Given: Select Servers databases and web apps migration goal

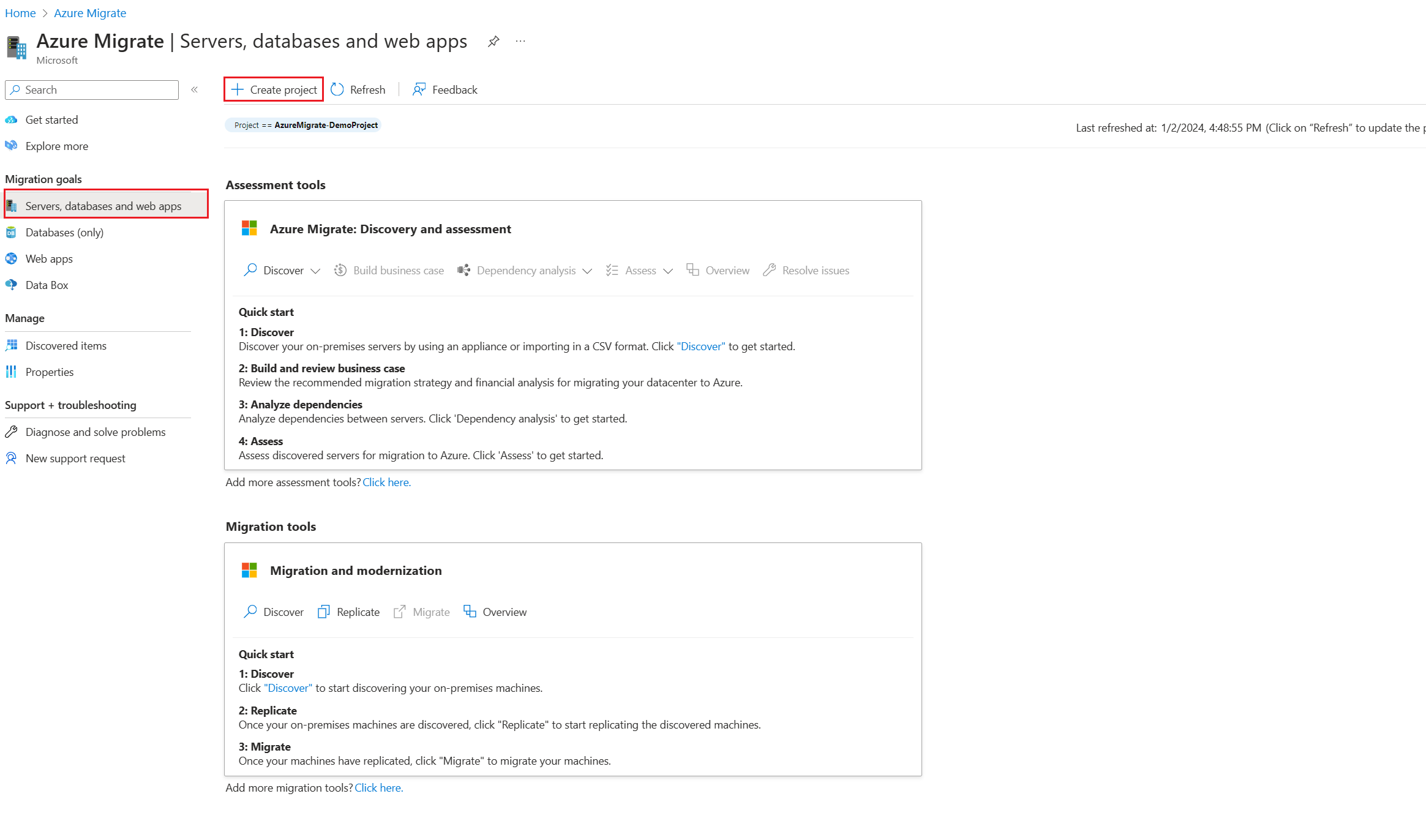Looking at the screenshot, I should [103, 205].
